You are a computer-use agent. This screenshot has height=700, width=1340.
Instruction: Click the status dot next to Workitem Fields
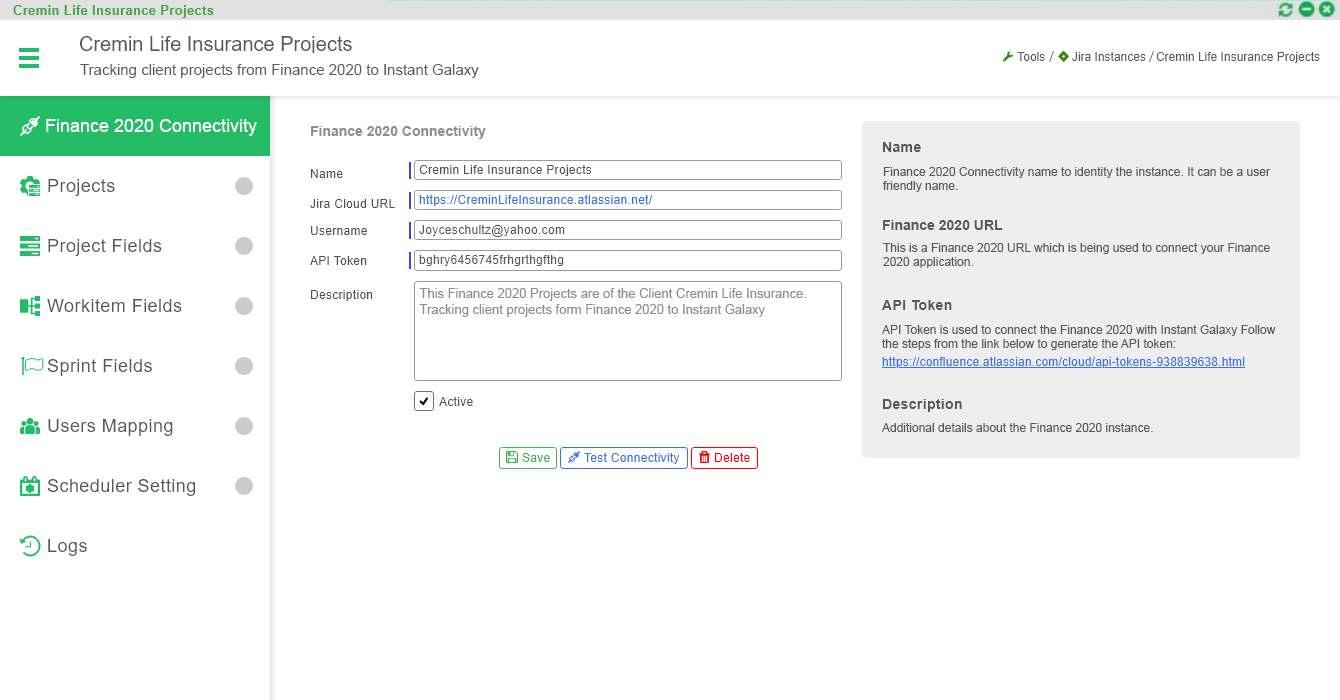click(244, 306)
